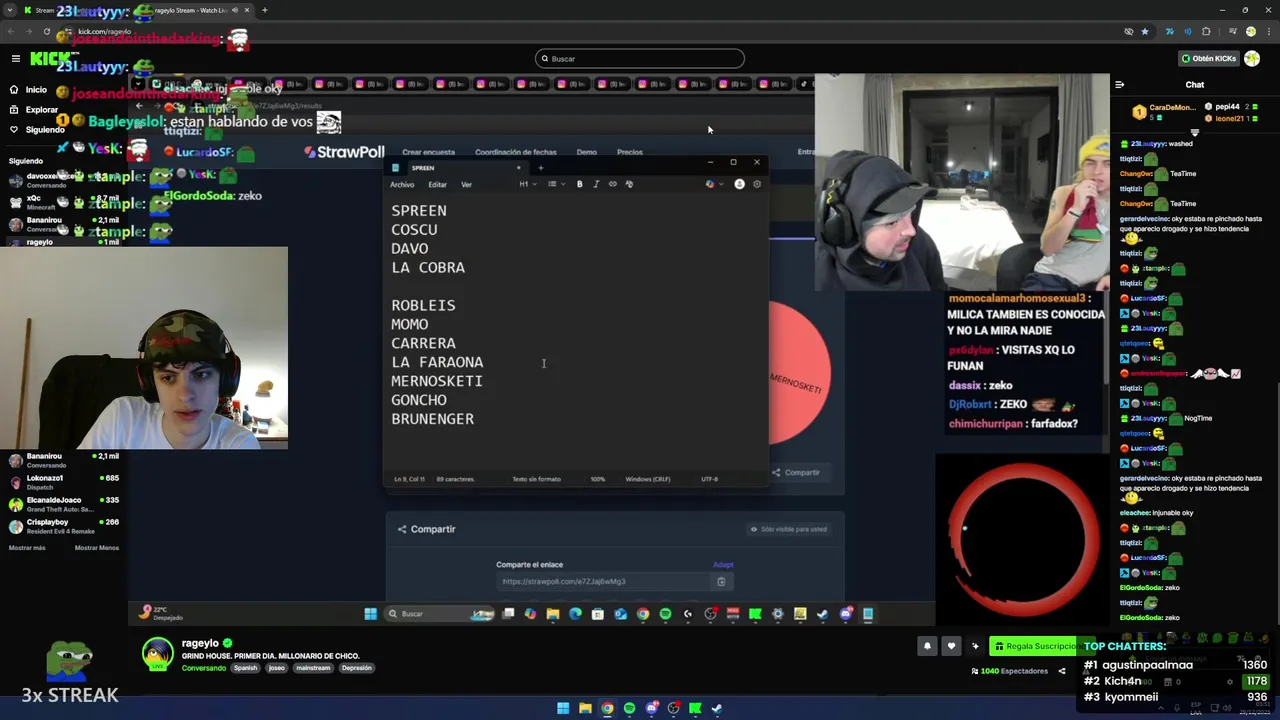Open Editar menu in Notepad

(x=437, y=185)
